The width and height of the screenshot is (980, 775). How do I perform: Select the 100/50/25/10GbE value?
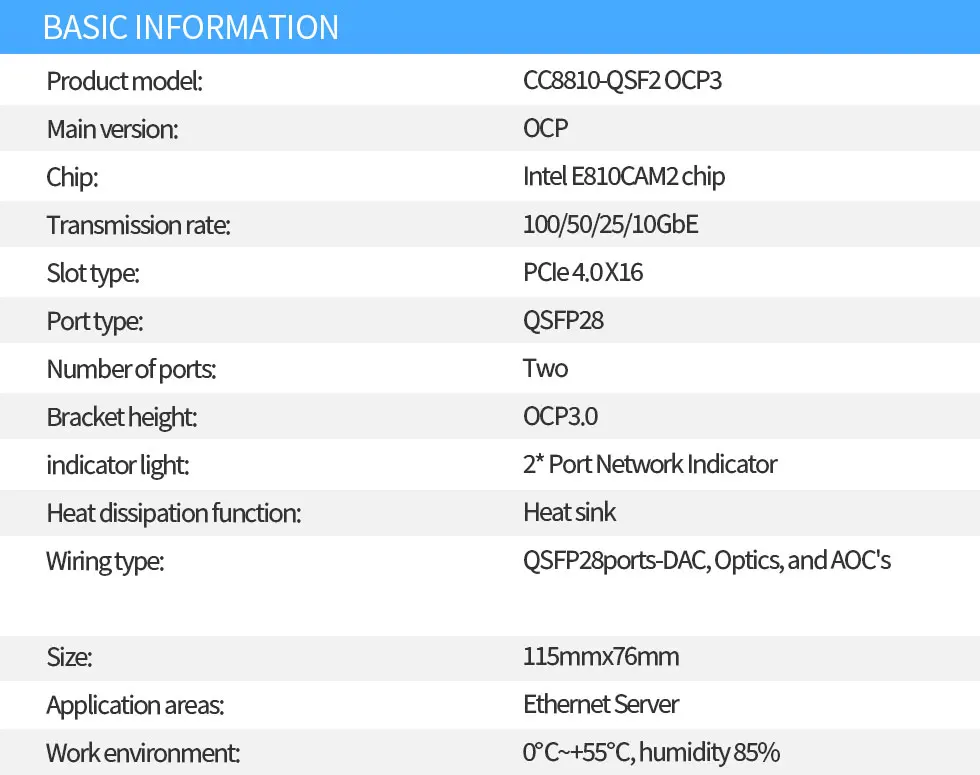pos(610,225)
